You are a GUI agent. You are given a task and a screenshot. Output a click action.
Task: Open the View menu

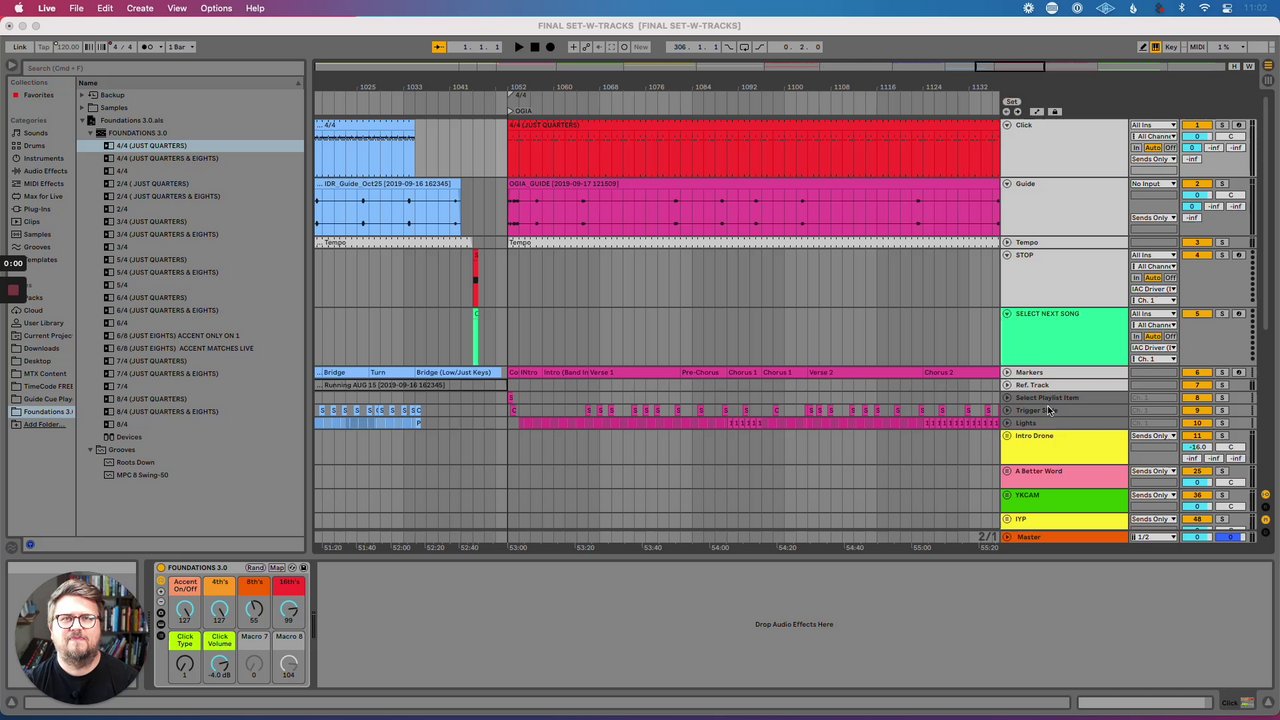pos(177,8)
